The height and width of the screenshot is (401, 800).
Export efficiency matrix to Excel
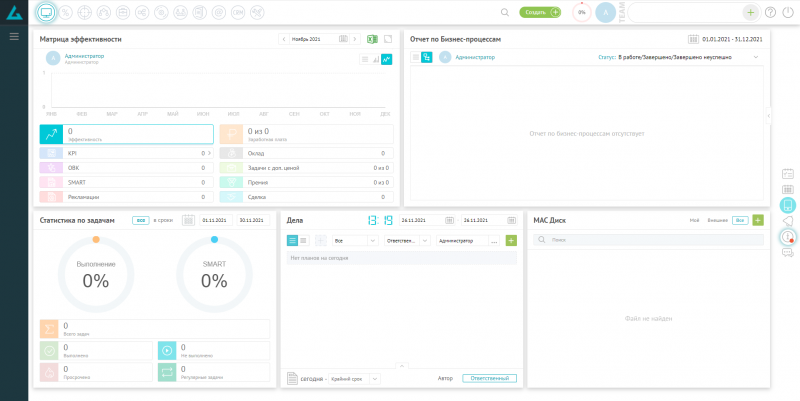coord(372,38)
